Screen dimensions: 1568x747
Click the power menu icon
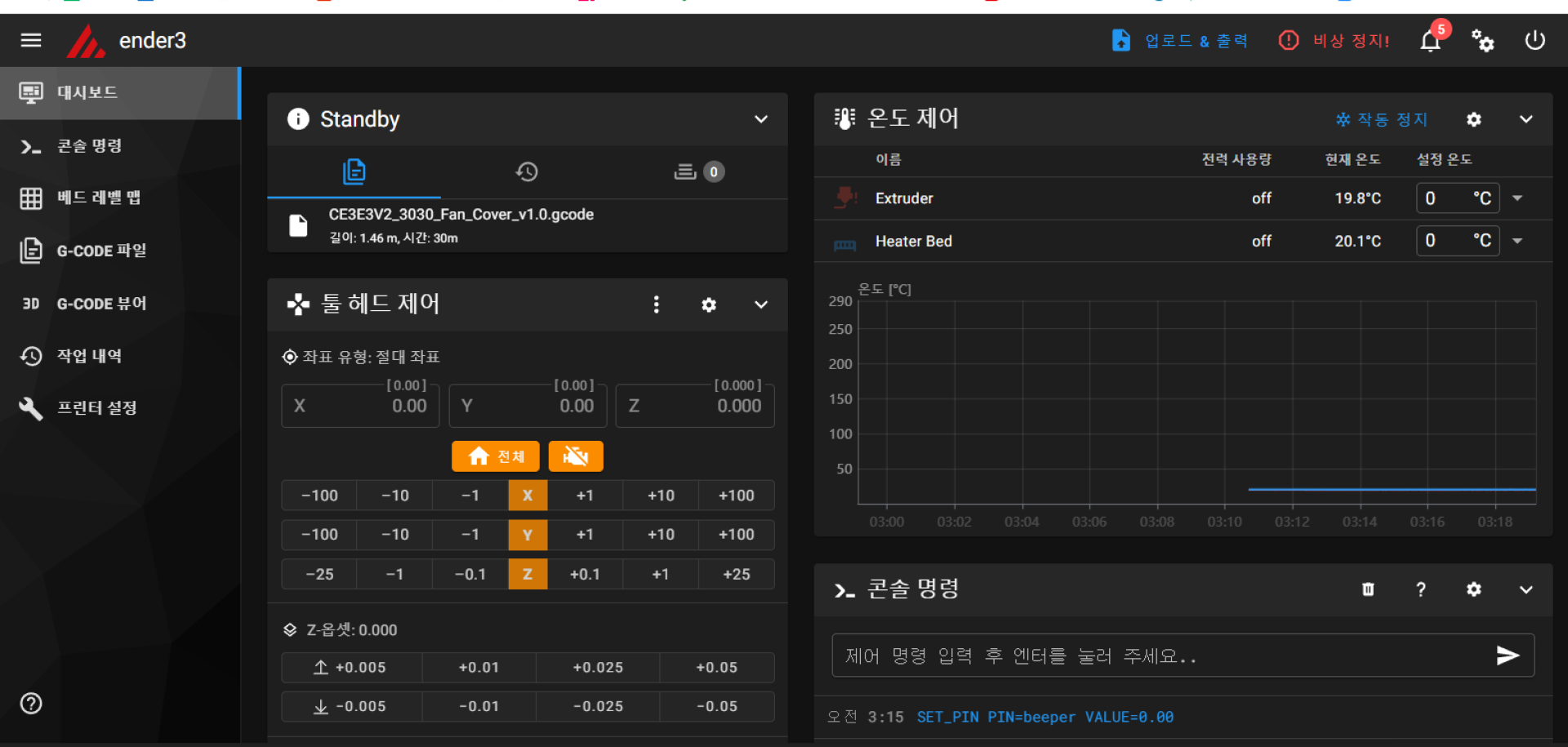(1535, 41)
